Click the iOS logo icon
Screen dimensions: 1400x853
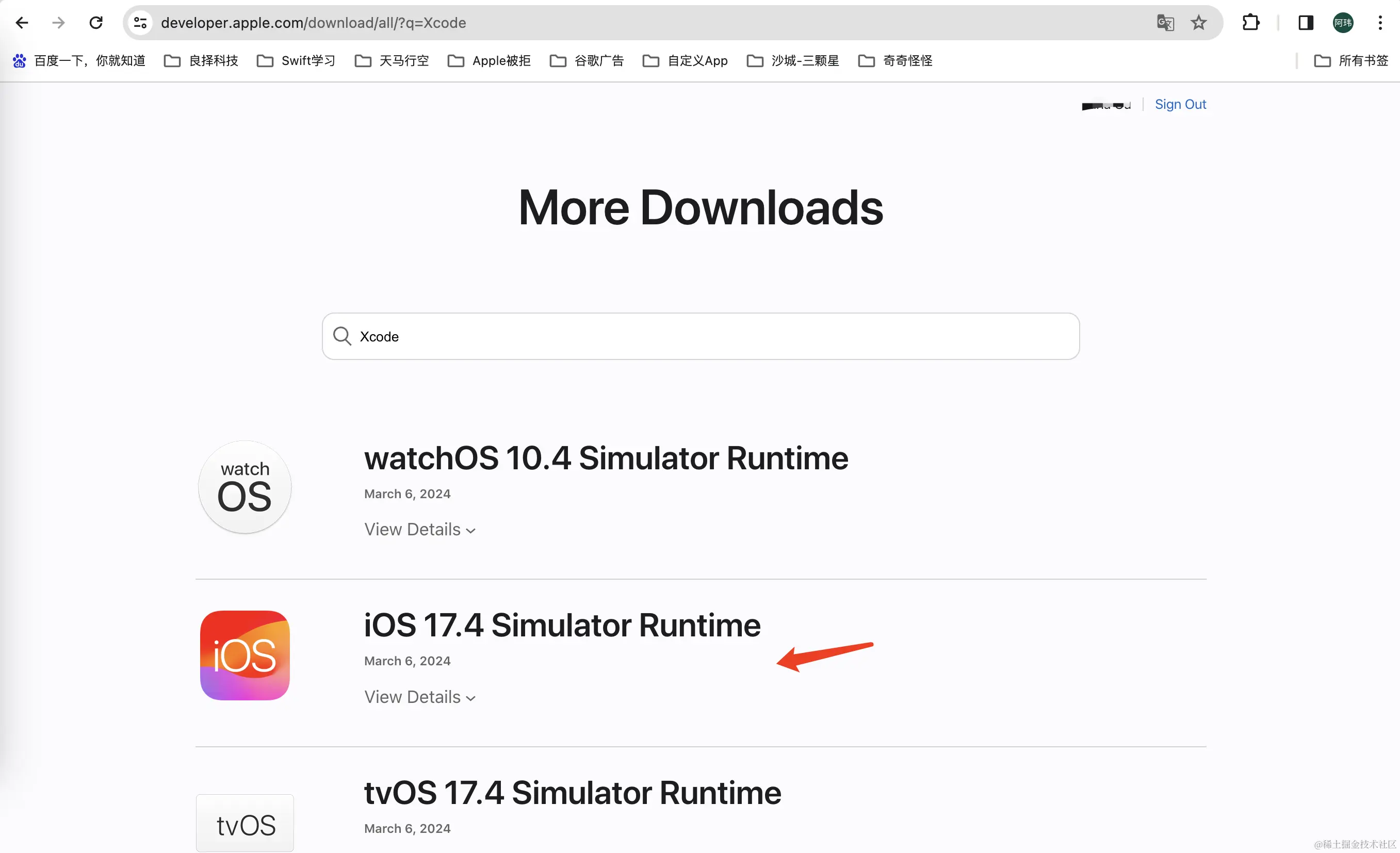(245, 655)
